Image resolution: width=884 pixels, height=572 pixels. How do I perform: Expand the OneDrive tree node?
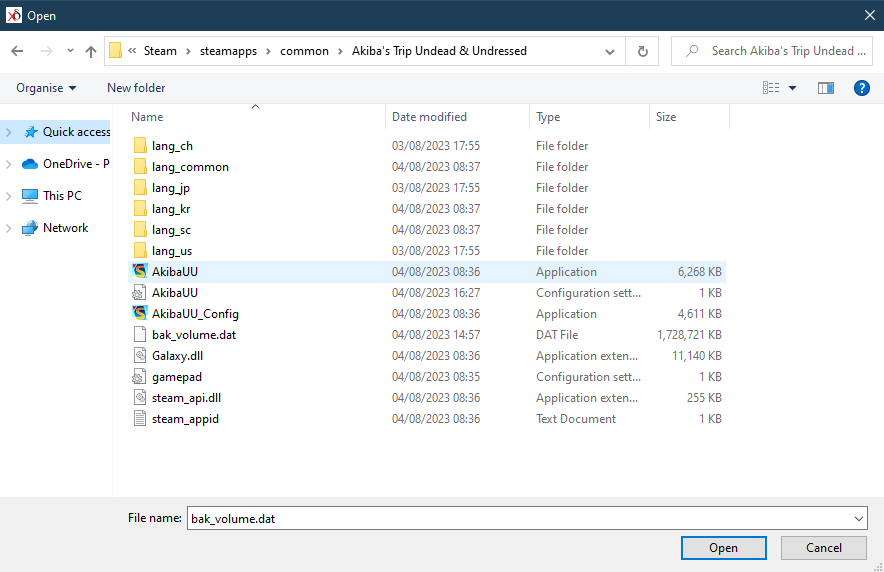[8, 164]
